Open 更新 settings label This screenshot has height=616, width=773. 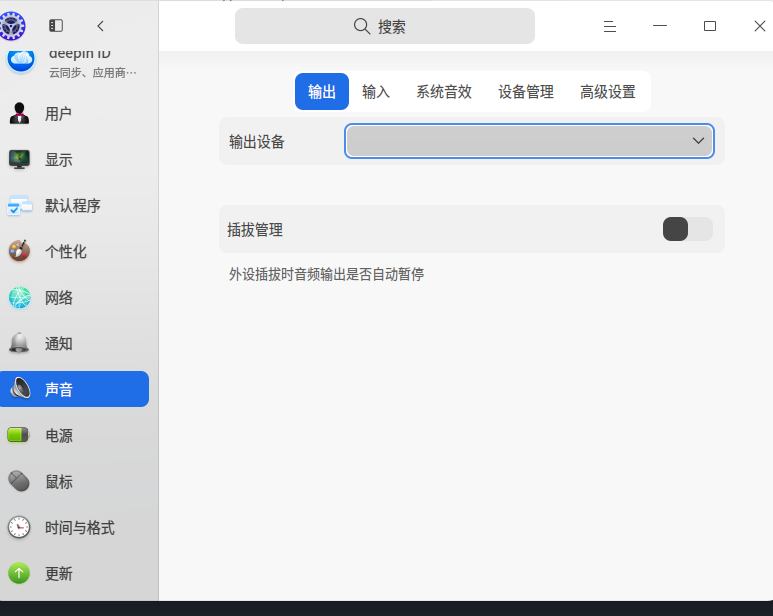coord(58,574)
